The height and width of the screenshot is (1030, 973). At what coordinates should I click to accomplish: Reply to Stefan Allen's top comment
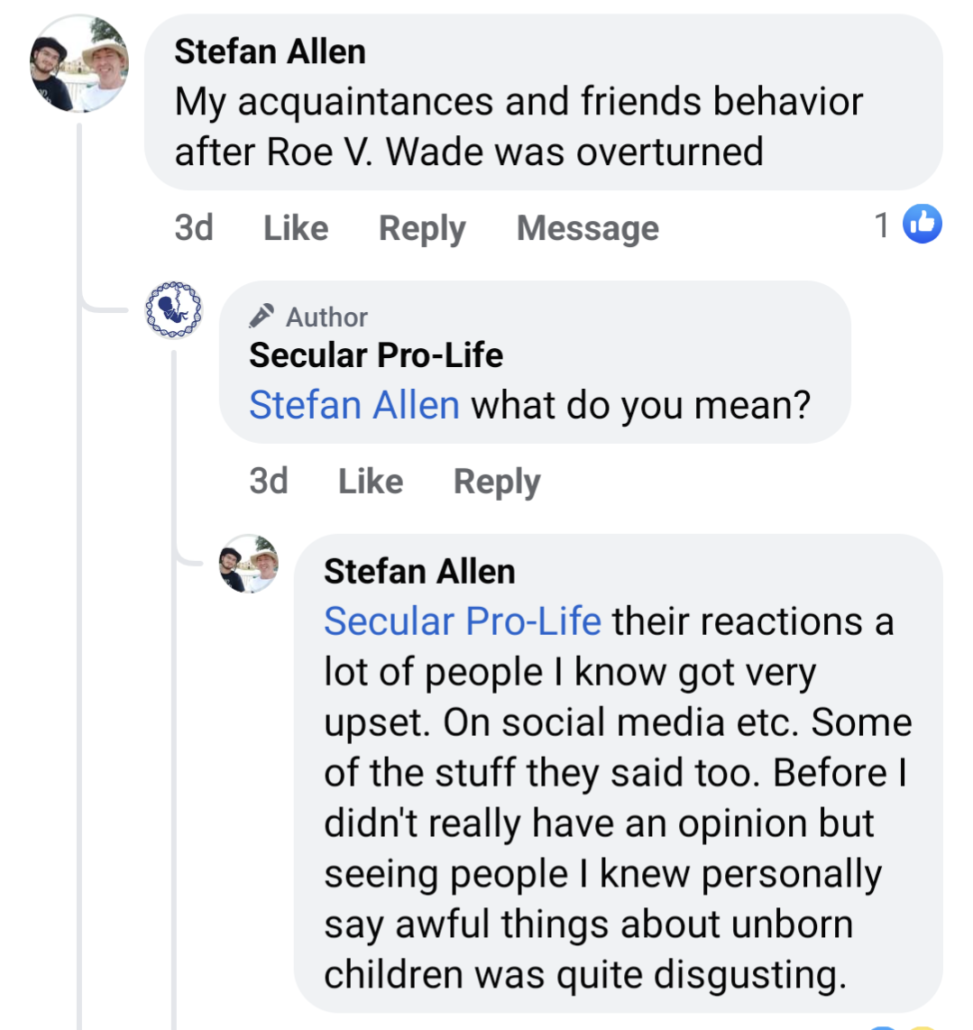pos(422,228)
